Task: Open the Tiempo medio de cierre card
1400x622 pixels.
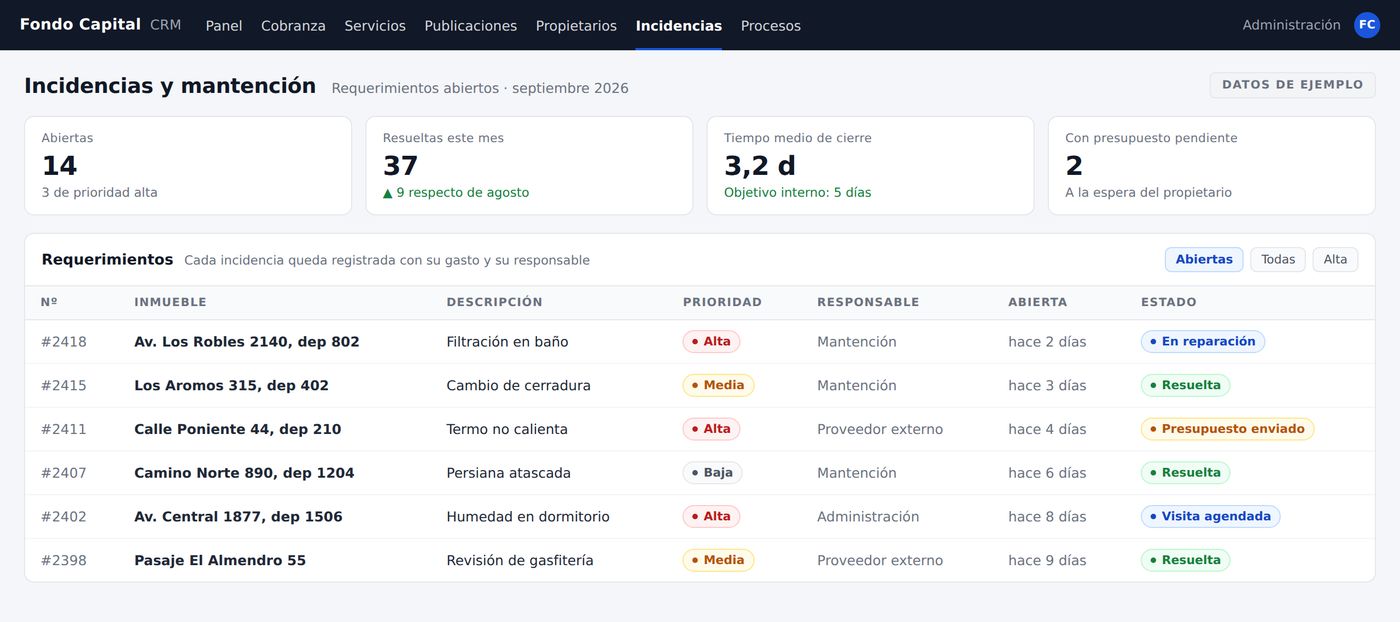Action: coord(870,165)
